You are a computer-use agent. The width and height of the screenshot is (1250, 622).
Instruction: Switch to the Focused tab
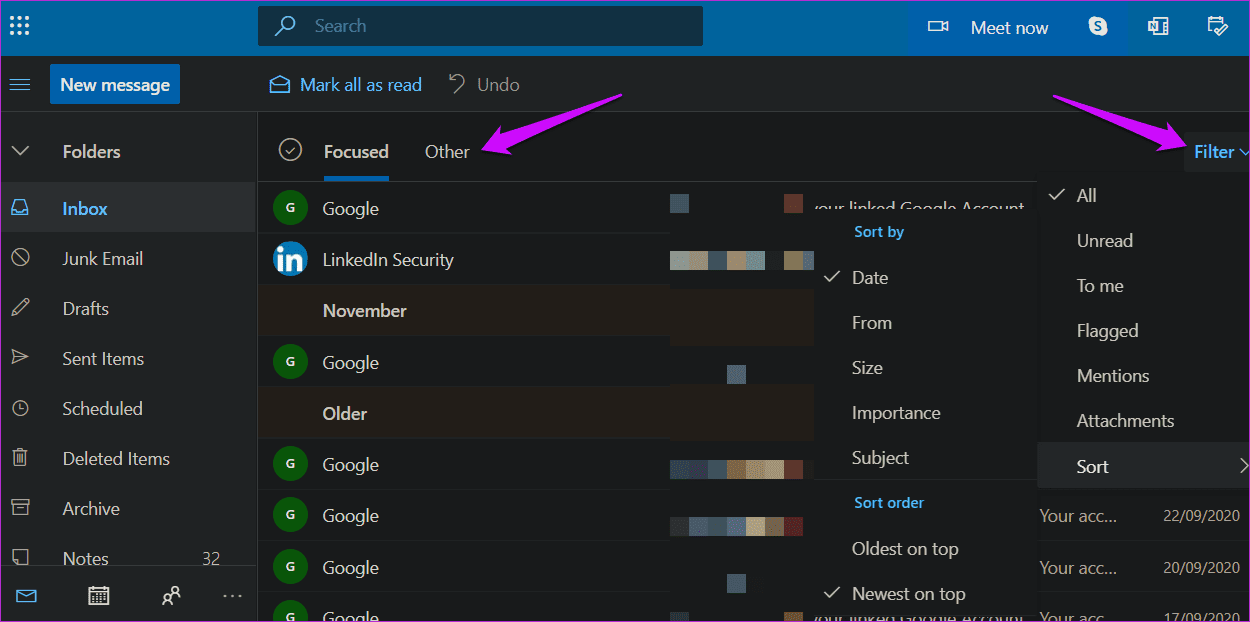356,152
